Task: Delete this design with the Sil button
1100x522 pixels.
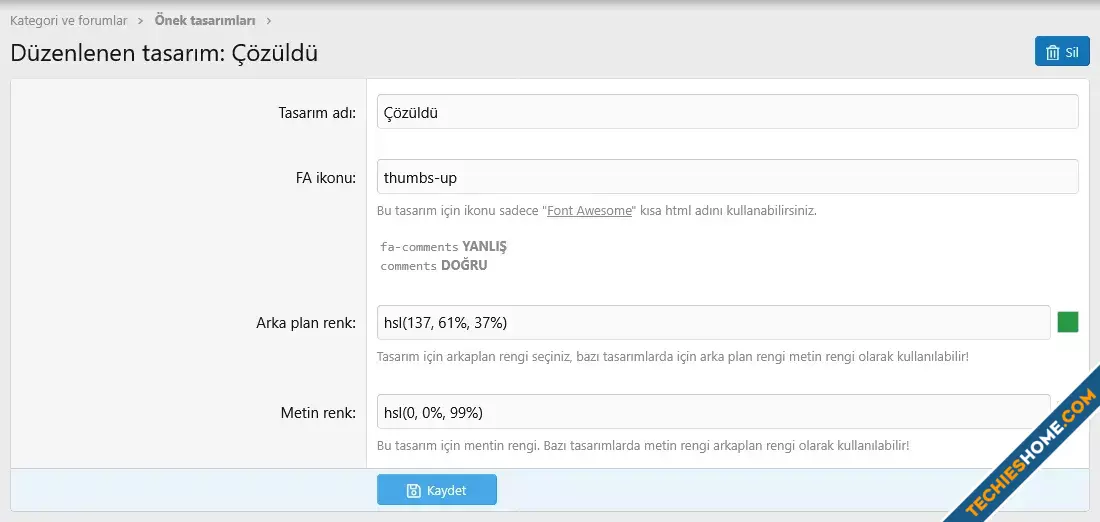Action: coord(1062,52)
